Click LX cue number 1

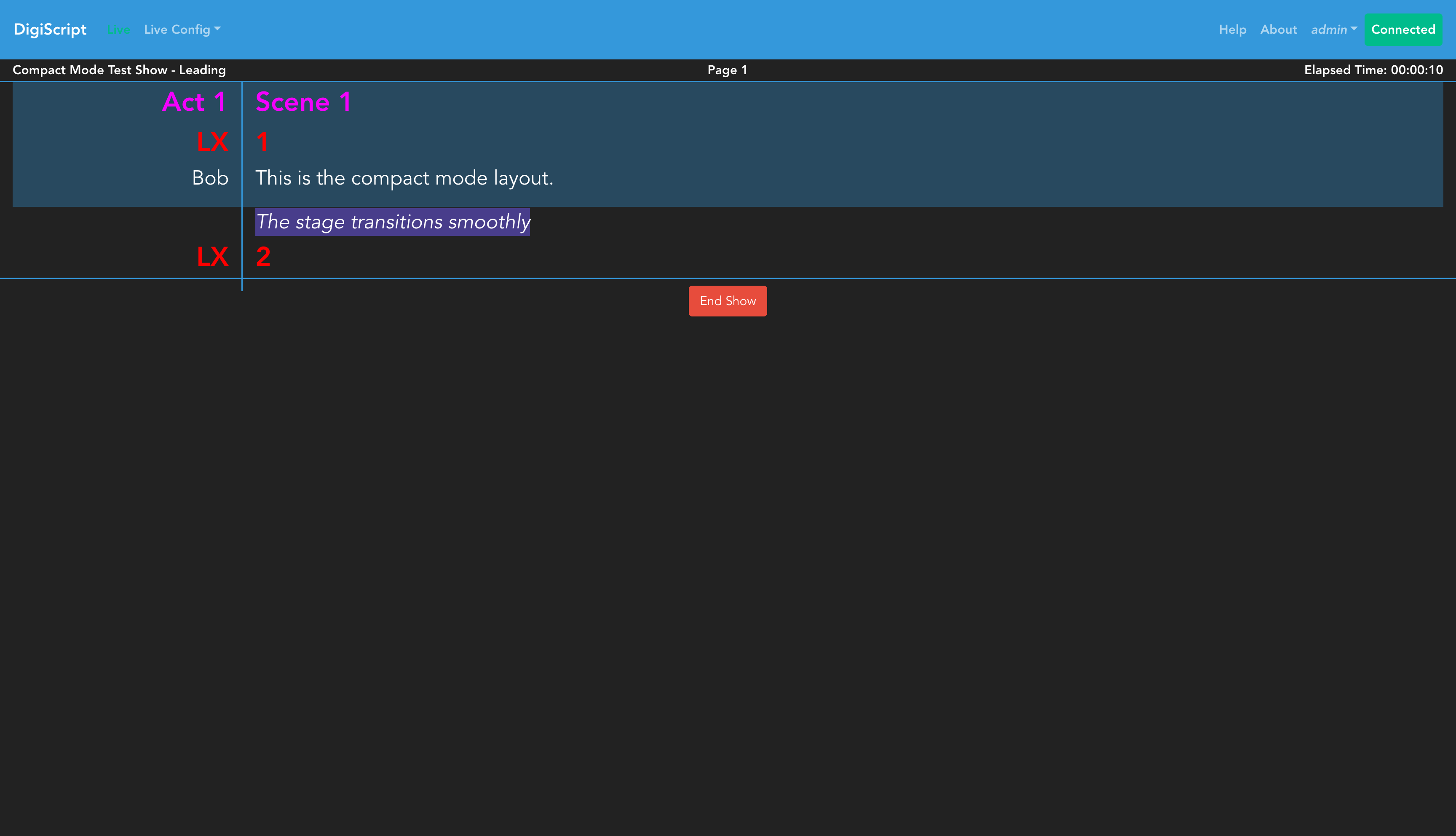pos(262,142)
